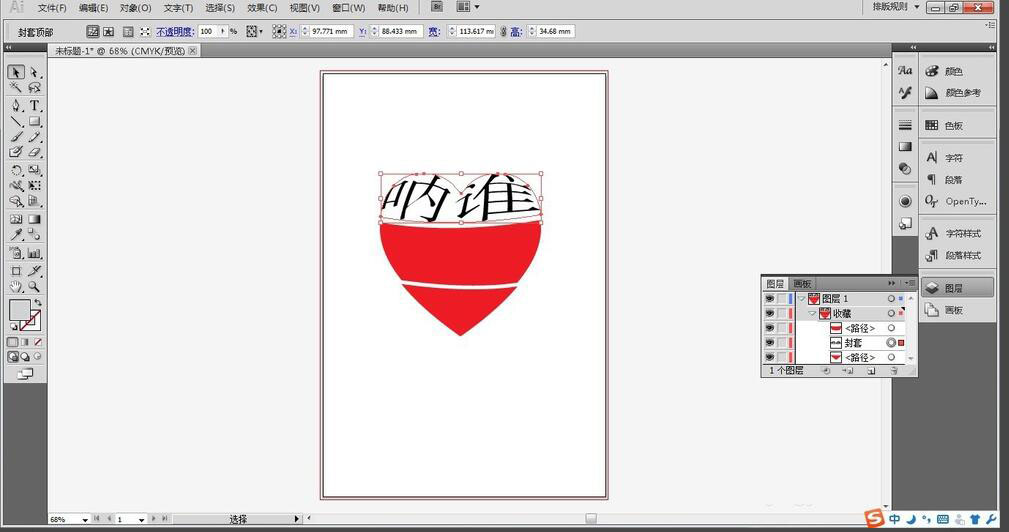This screenshot has width=1009, height=532.
Task: Select the Artboard tool
Action: (16, 271)
